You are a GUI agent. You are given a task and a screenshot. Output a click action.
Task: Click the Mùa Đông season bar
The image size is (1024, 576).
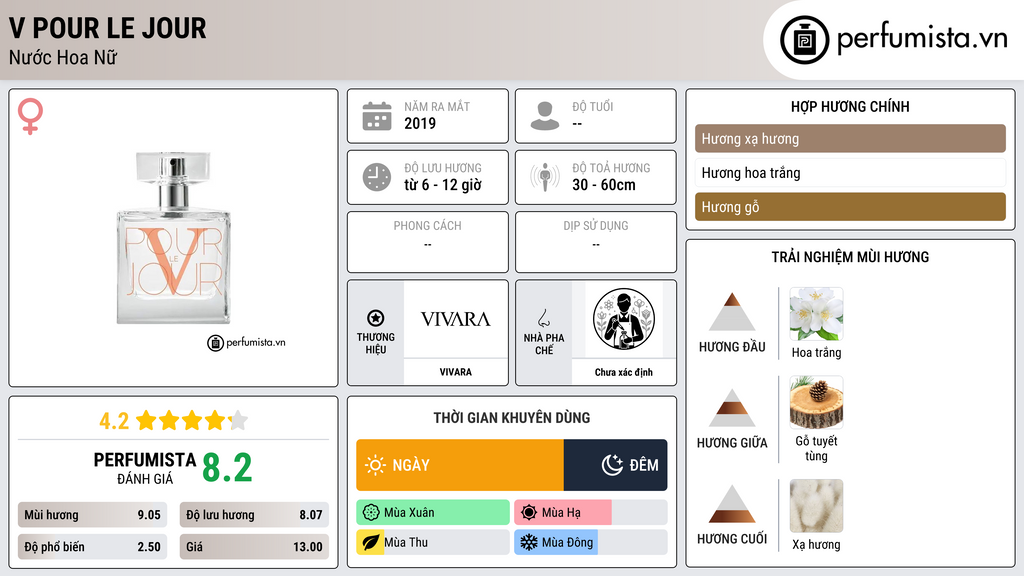click(591, 542)
